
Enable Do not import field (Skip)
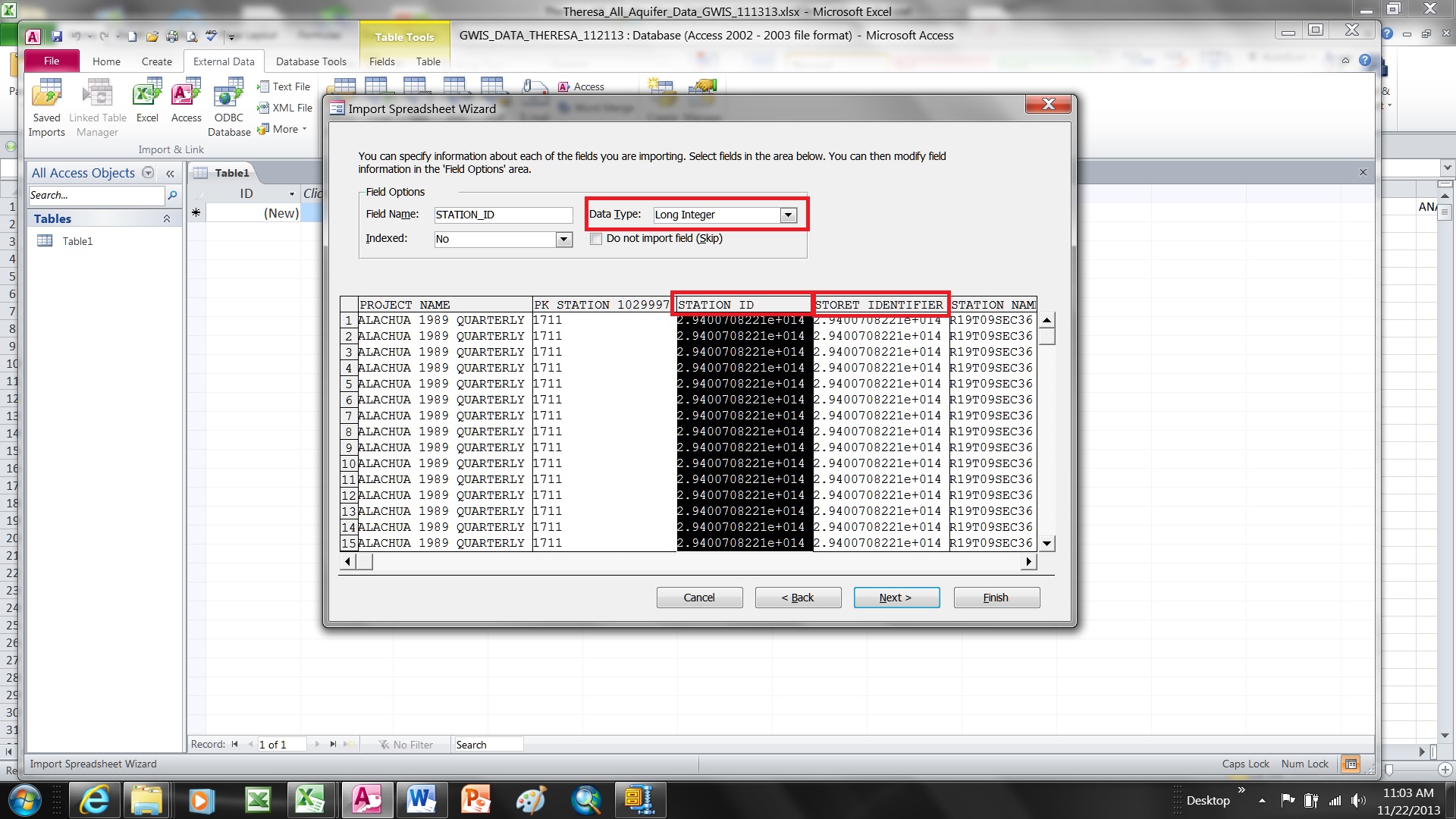(596, 239)
